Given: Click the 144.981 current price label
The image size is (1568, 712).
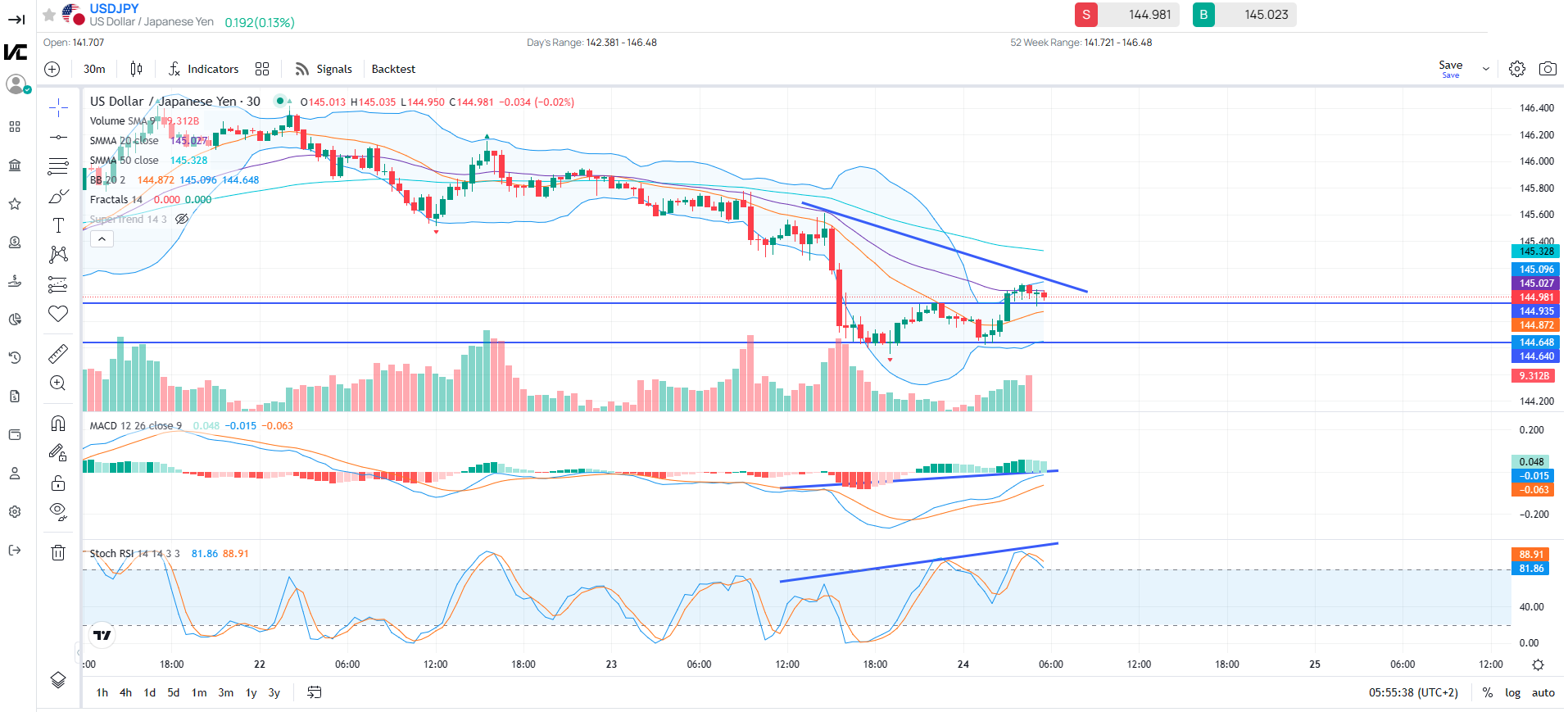Looking at the screenshot, I should pos(1534,297).
